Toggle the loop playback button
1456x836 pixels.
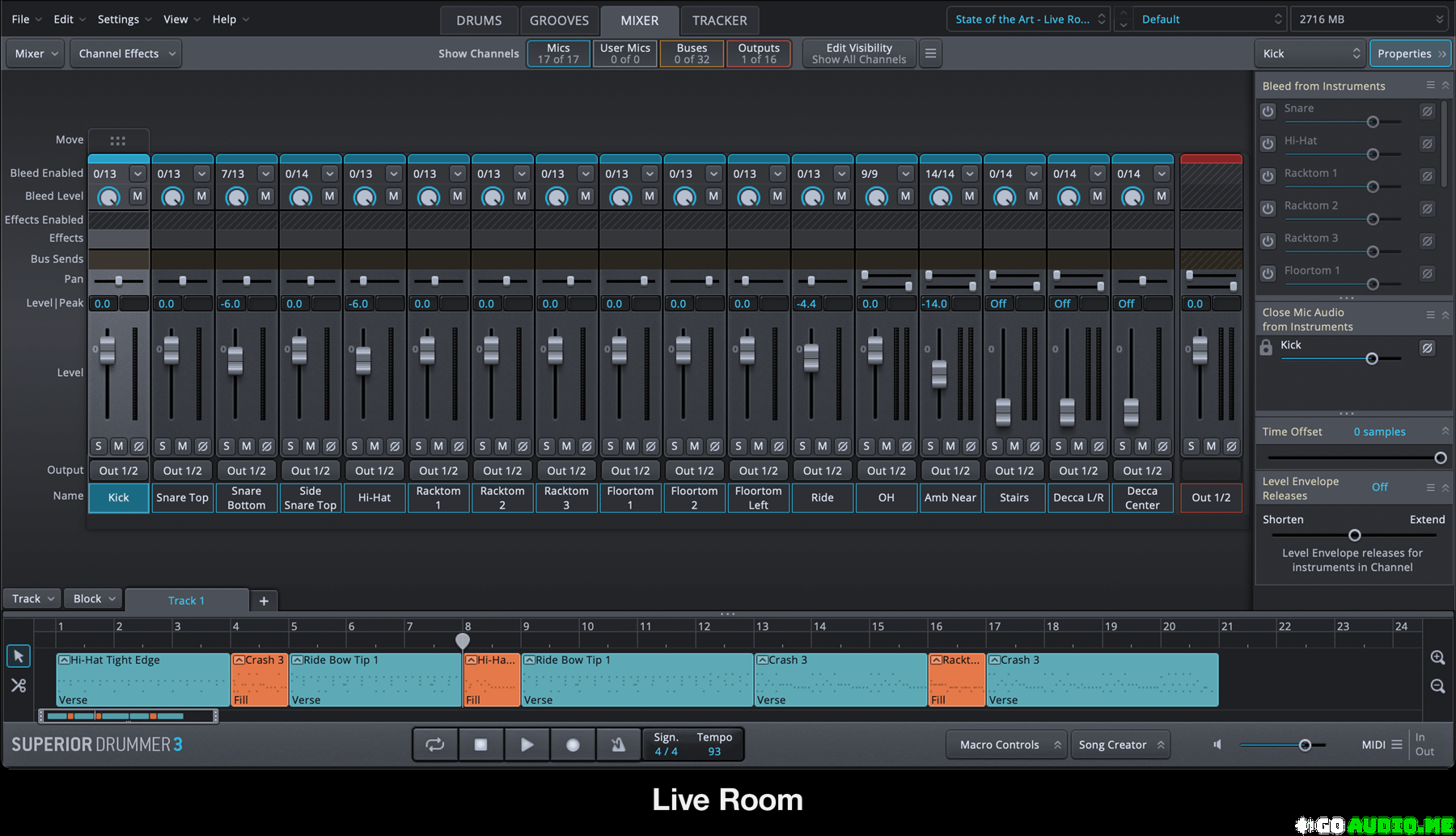point(435,745)
